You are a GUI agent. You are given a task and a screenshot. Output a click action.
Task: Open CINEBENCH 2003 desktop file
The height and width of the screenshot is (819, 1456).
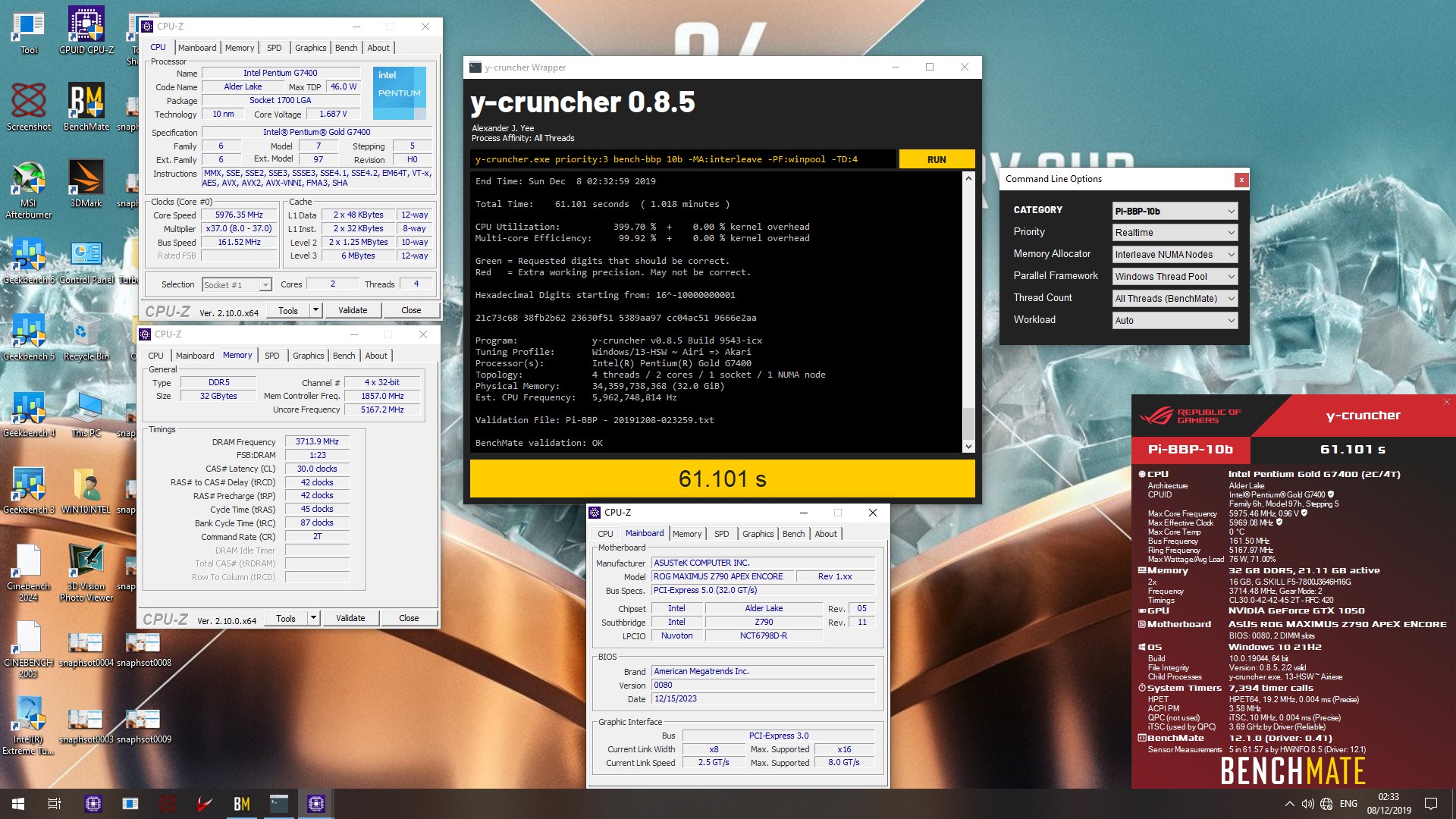click(29, 649)
